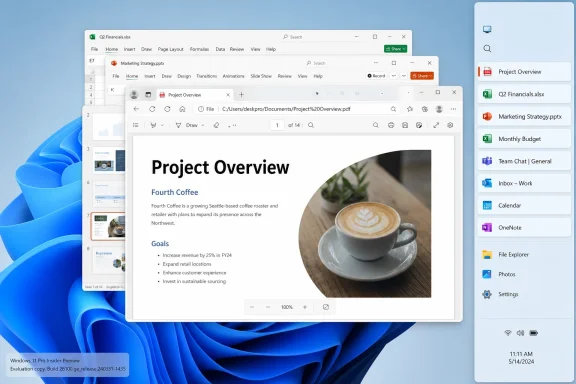Screen dimensions: 576x384
Task: Open more PDF tools ellipsis
Action: point(232,125)
